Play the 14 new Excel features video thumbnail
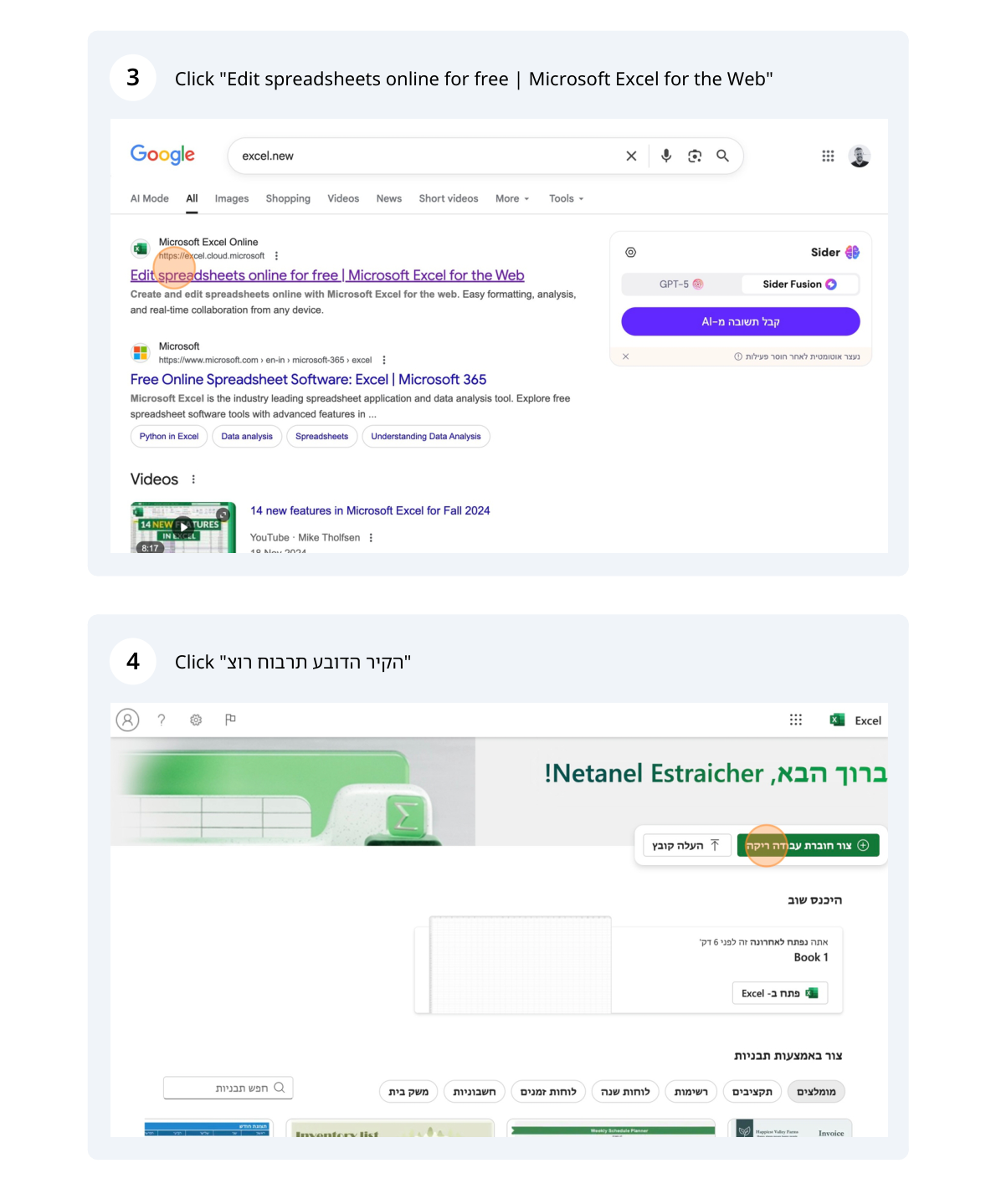The height and width of the screenshot is (1204, 996). point(183,527)
